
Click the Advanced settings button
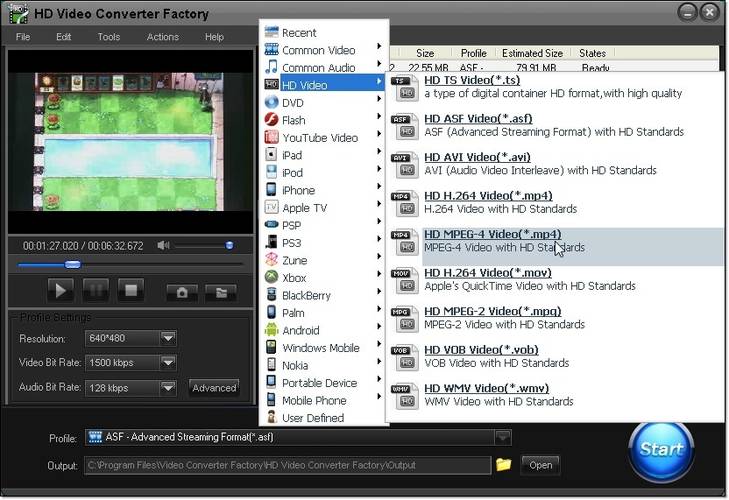(214, 387)
